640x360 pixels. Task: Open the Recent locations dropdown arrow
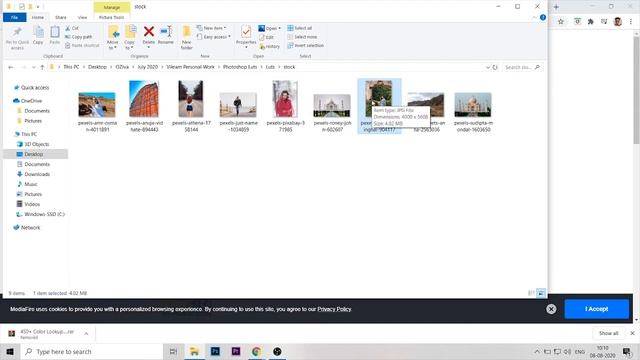pos(33,67)
